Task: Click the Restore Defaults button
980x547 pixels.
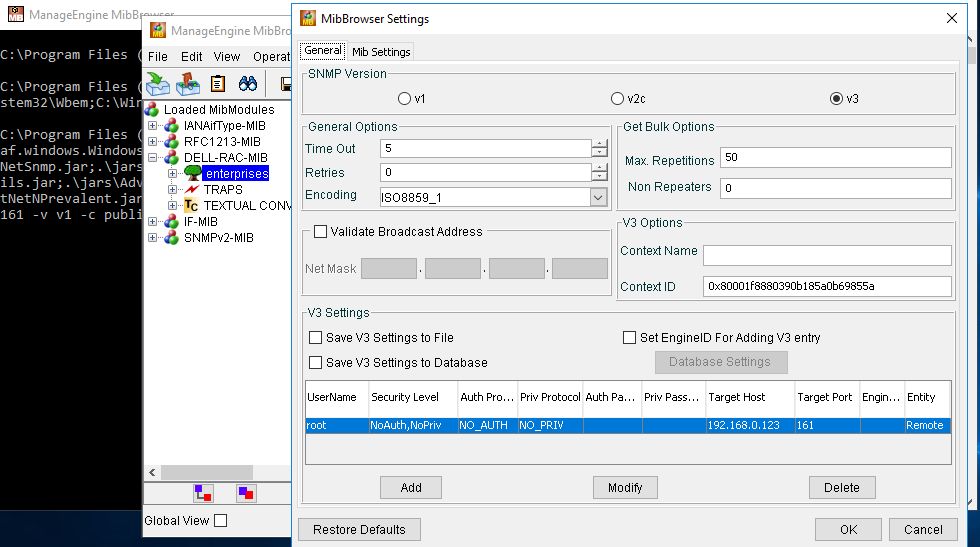Action: pos(359,529)
